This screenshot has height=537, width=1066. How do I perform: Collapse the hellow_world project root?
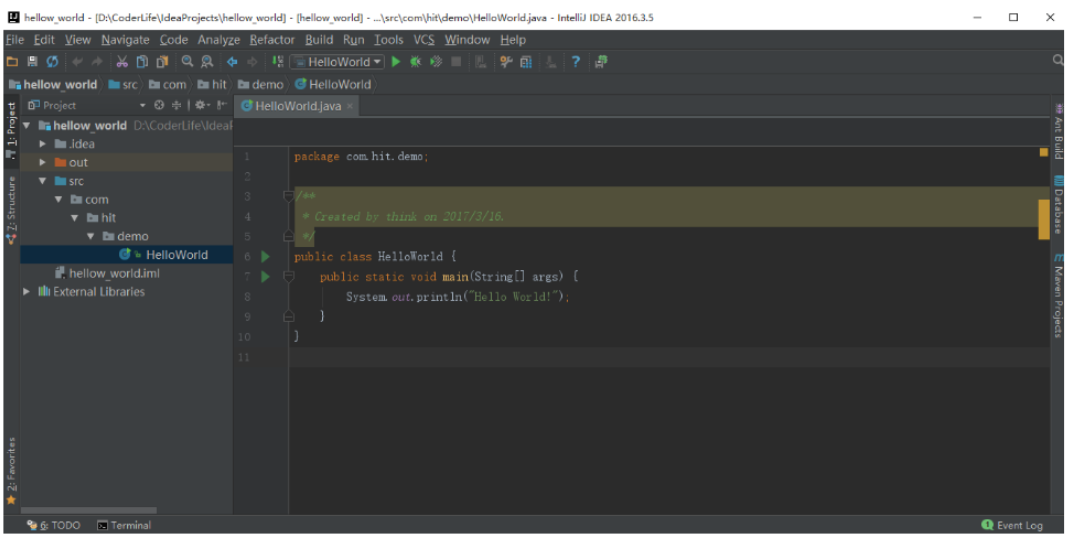pos(27,125)
